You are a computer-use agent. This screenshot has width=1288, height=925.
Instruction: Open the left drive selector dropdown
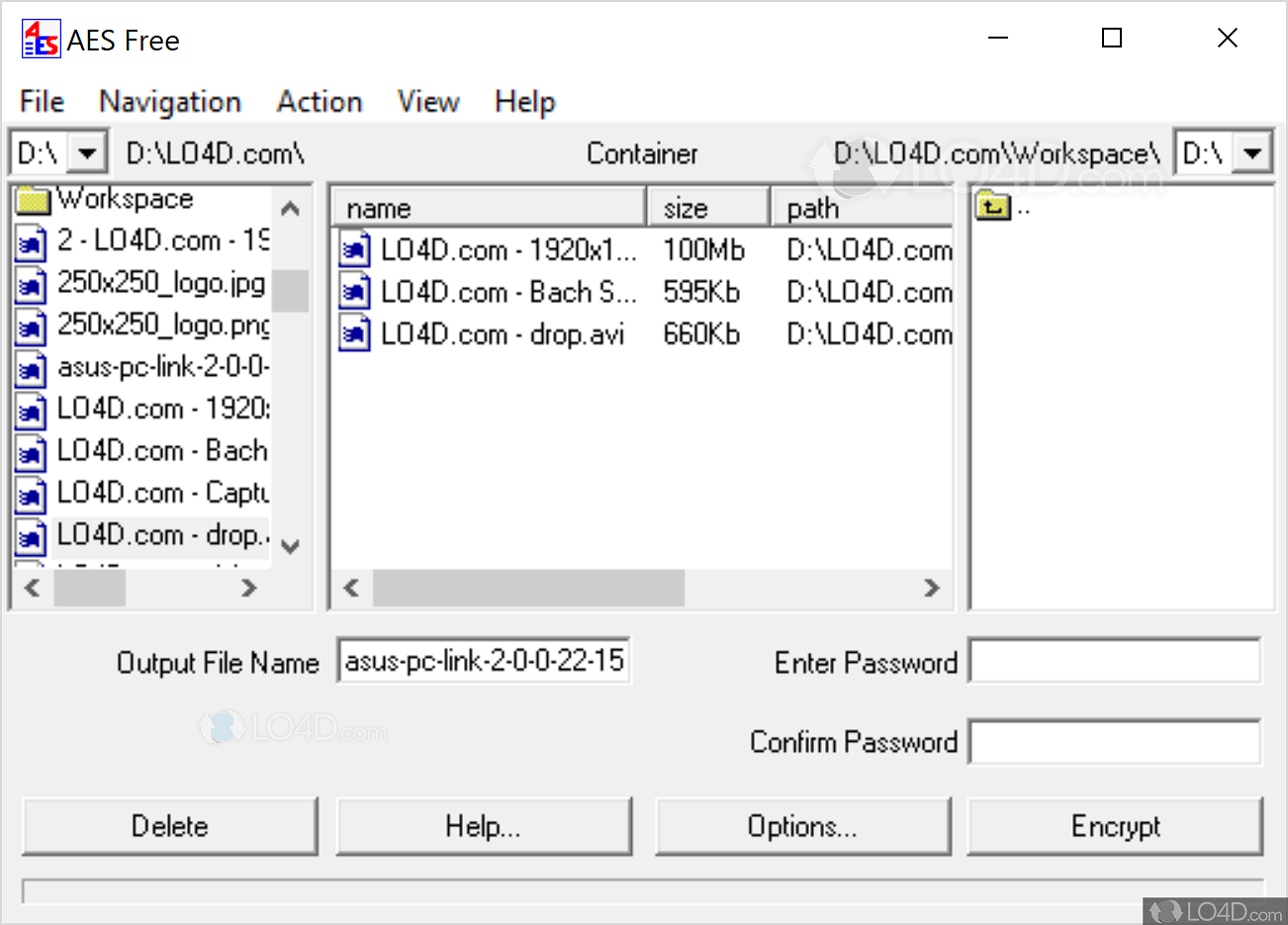tap(87, 151)
